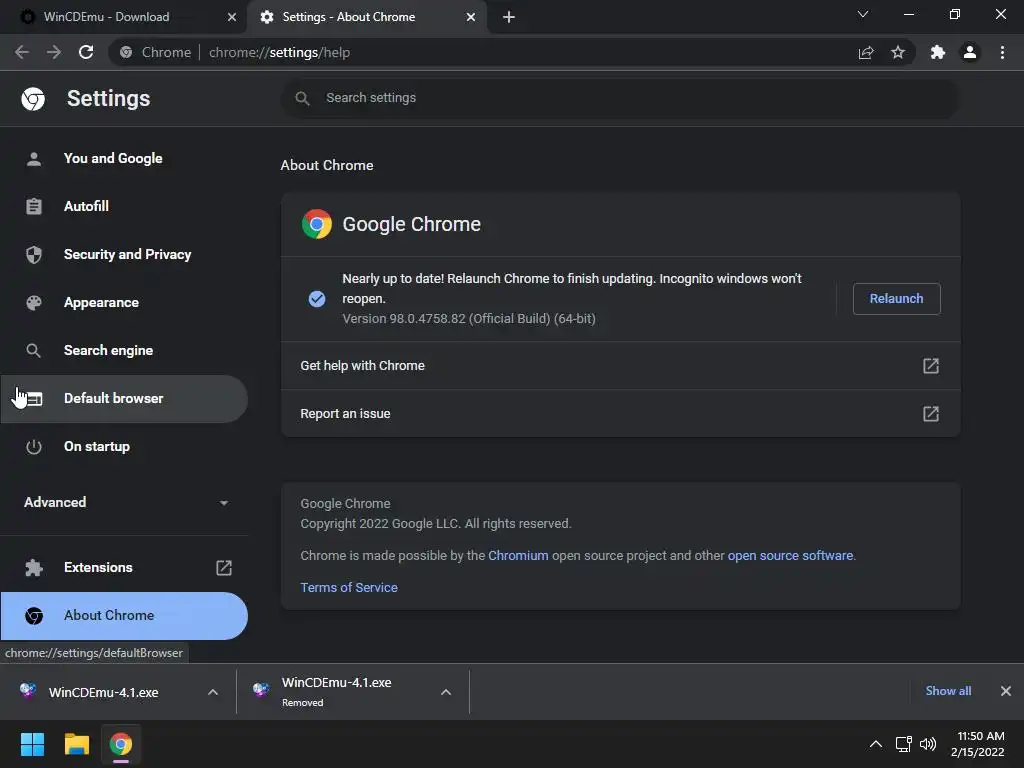Open the tab search dropdown
The image size is (1024, 768).
pos(863,14)
